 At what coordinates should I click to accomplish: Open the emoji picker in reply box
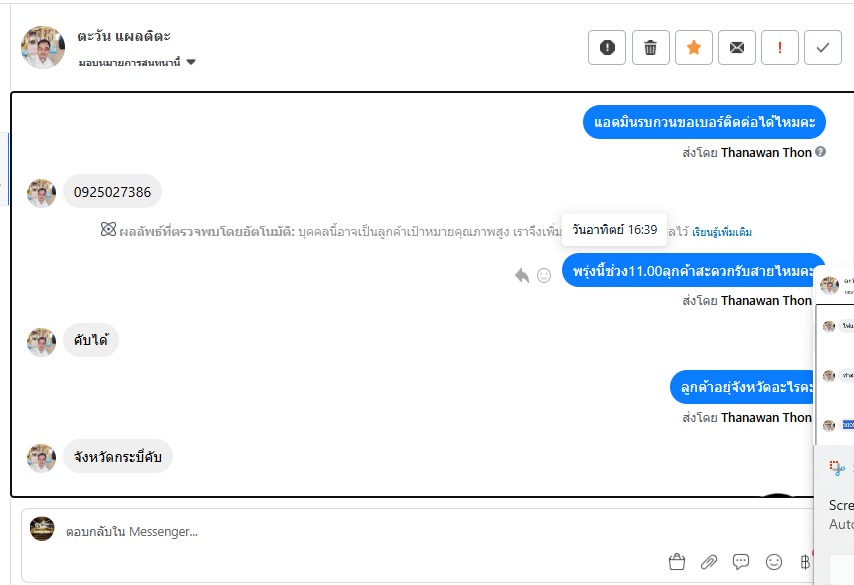773,562
